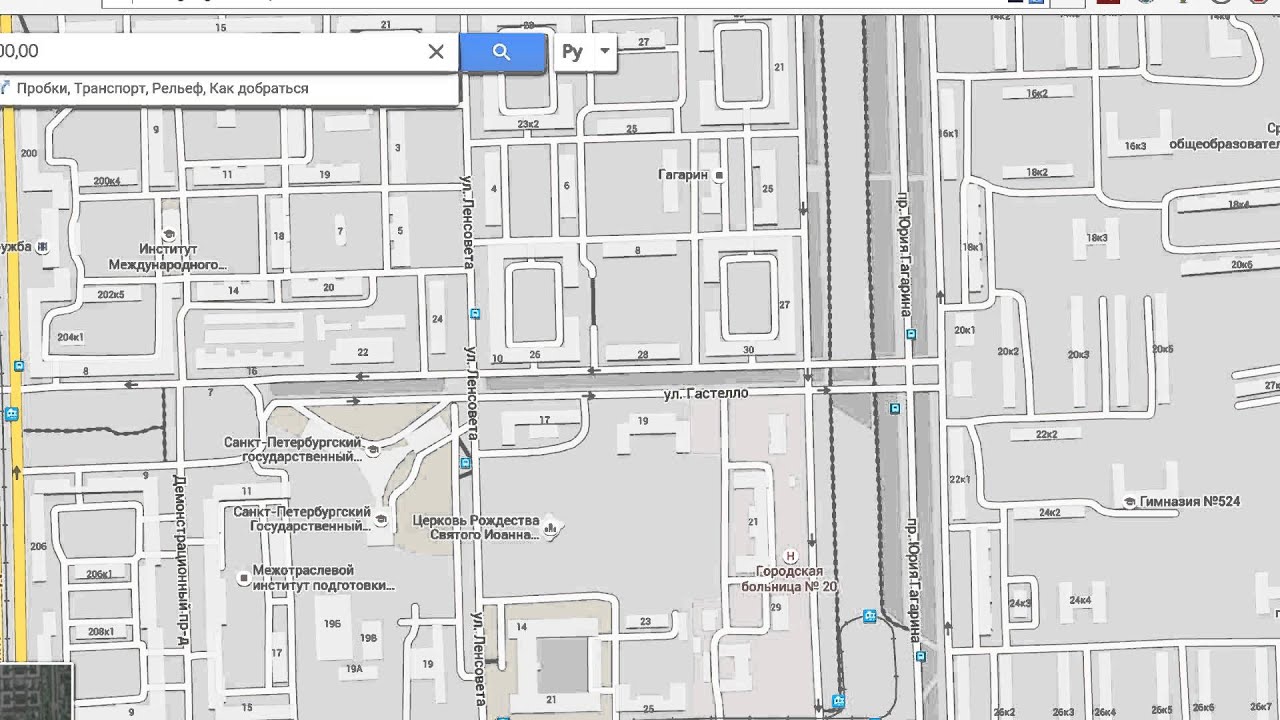
Task: Select the lower Санкт-Петербургский Государственный marker icon
Action: point(380,518)
